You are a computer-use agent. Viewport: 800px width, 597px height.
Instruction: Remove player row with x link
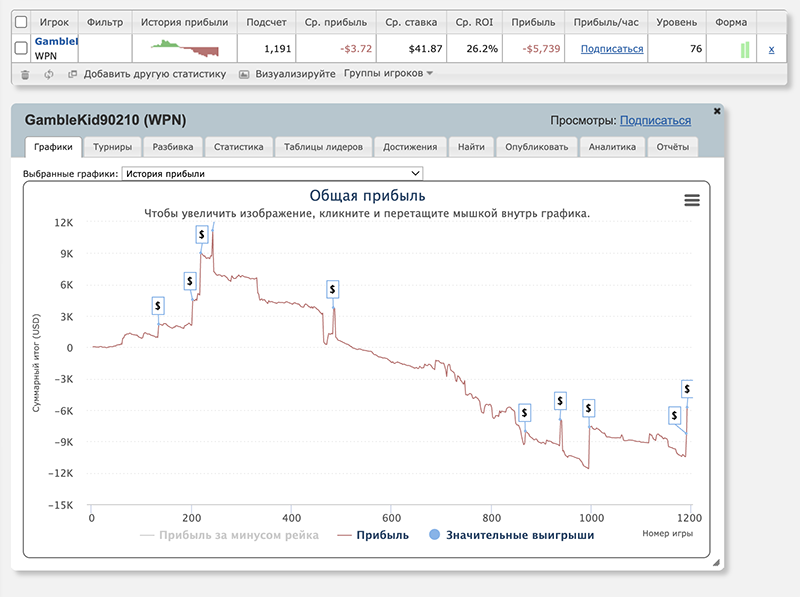(770, 49)
